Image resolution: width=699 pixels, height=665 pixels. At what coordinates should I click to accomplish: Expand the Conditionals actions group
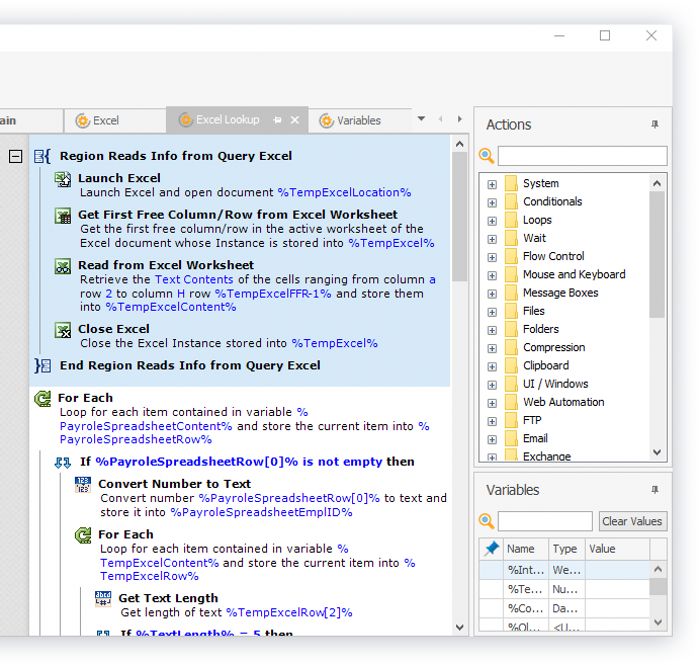492,203
